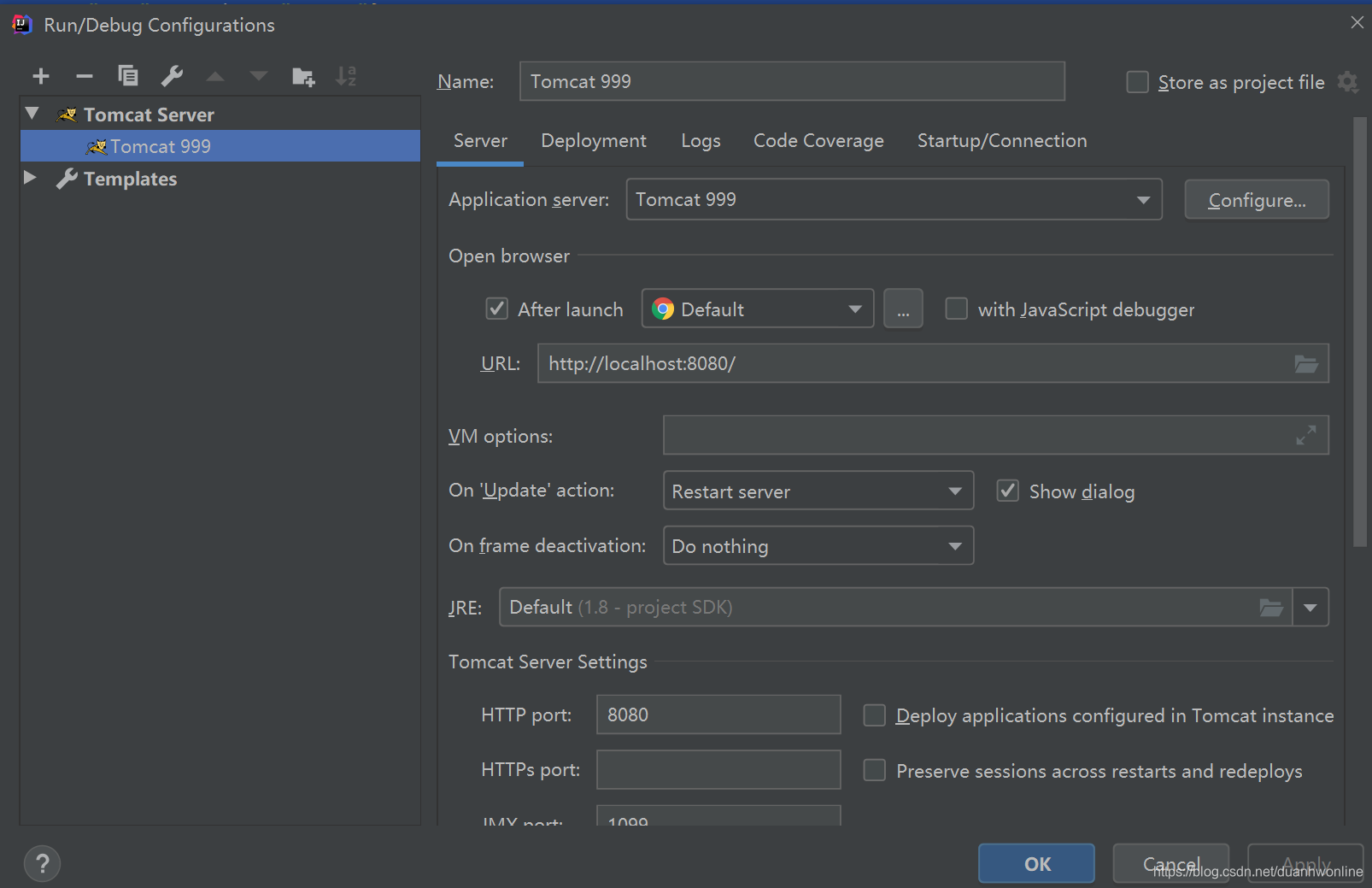This screenshot has height=888, width=1372.
Task: Remove the selected configuration with minus icon
Action: [84, 76]
